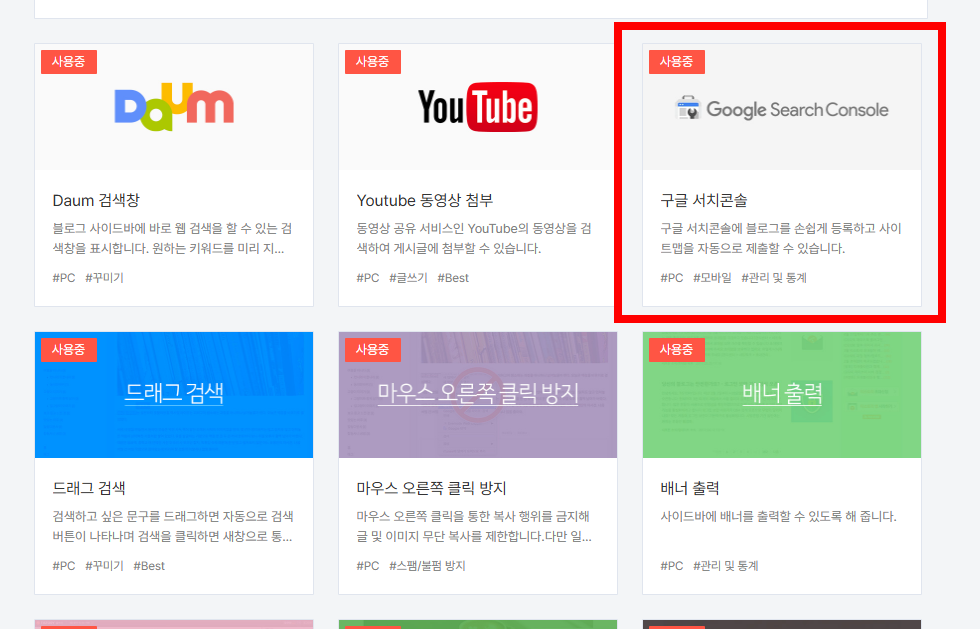980x629 pixels.
Task: Select #Best tag on 드래그 검색 card
Action: pos(149,566)
